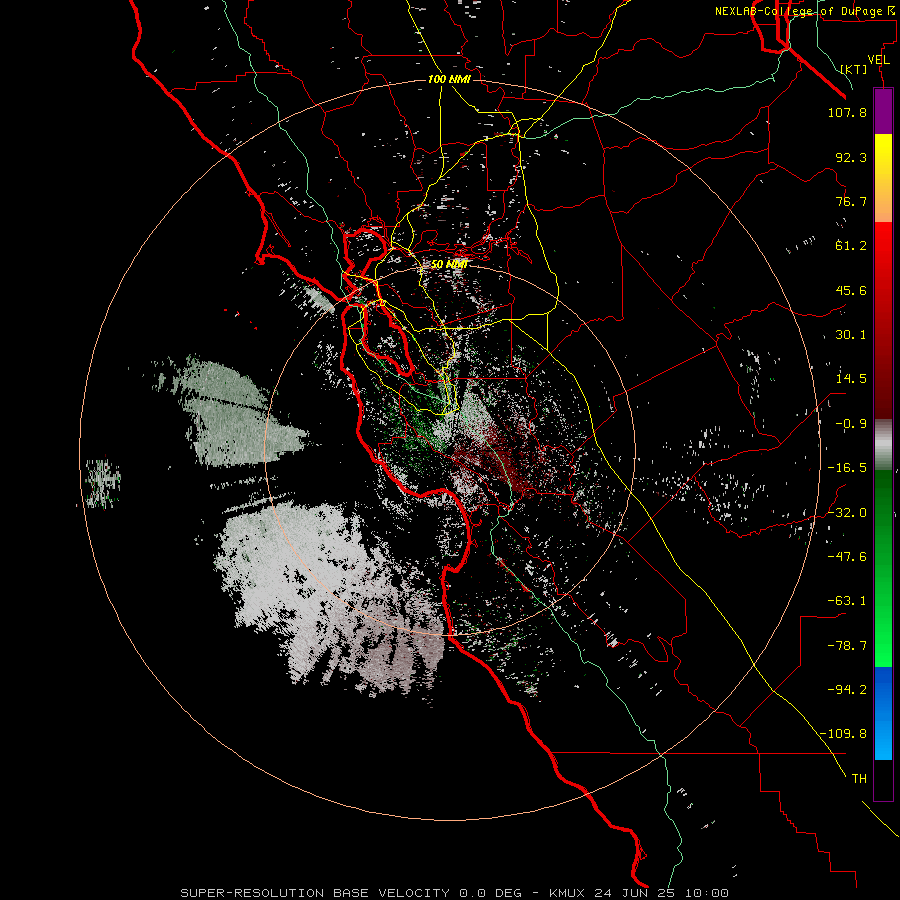The height and width of the screenshot is (900, 900).
Task: Select the 45.6 velocity scale value
Action: pos(851,290)
